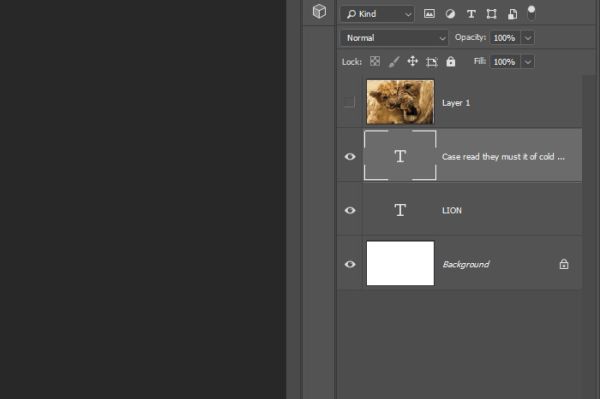Filter layers by smart object icon

(x=512, y=14)
